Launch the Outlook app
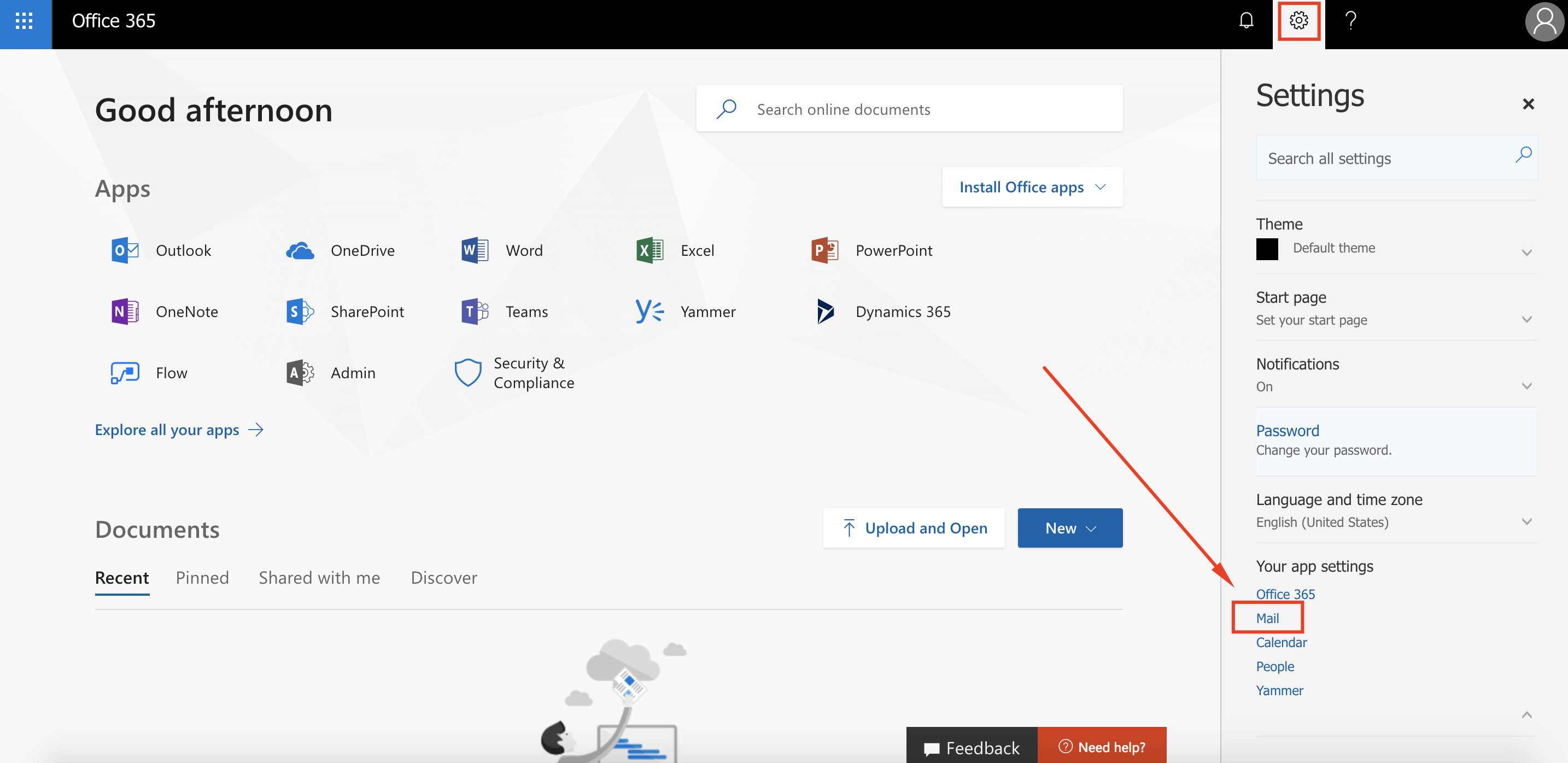This screenshot has width=1568, height=763. [x=161, y=250]
